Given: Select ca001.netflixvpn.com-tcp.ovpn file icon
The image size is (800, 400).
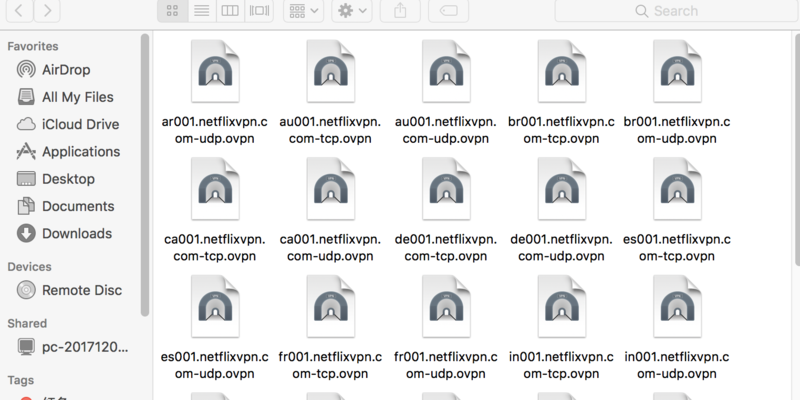Looking at the screenshot, I should click(215, 189).
